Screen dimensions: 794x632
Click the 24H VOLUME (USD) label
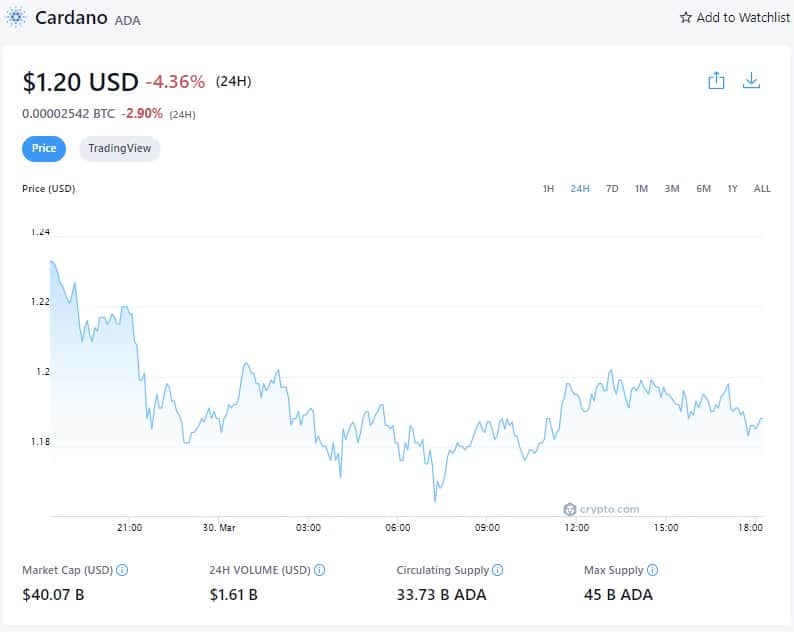[x=260, y=570]
